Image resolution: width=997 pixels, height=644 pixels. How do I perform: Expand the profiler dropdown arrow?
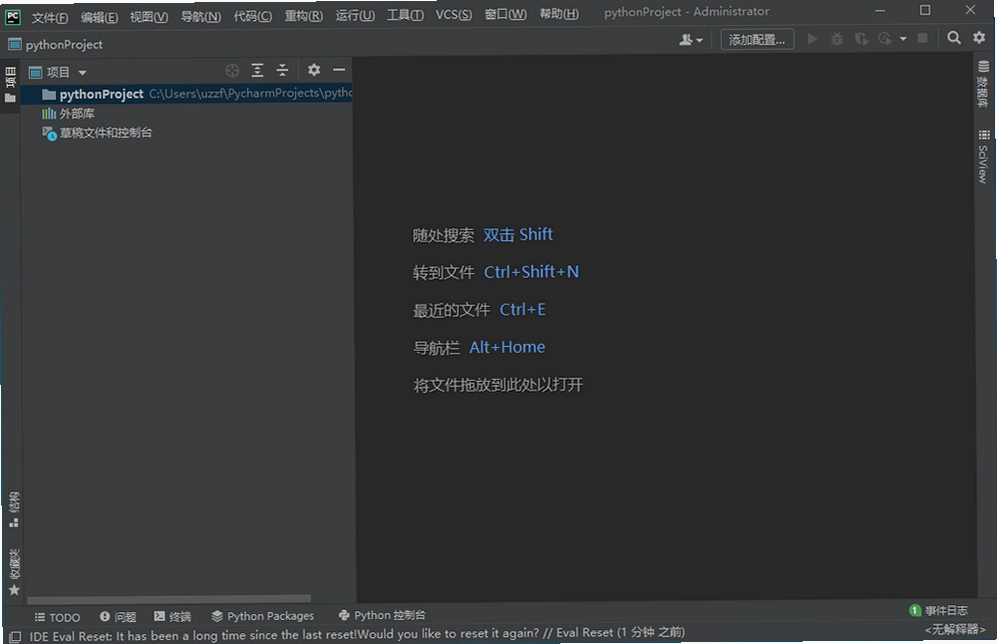coord(903,39)
